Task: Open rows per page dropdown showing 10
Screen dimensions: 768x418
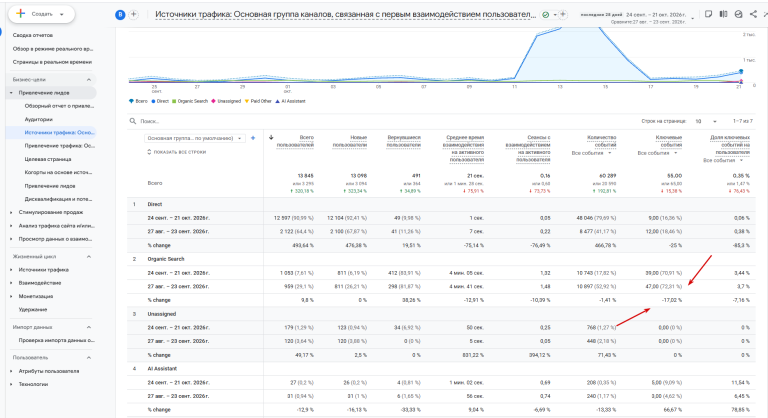Action: (706, 121)
